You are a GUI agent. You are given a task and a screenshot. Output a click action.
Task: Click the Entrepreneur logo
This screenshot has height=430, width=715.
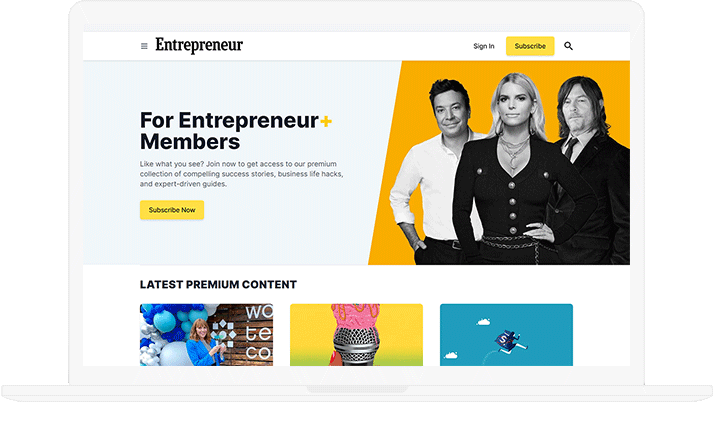pos(199,45)
